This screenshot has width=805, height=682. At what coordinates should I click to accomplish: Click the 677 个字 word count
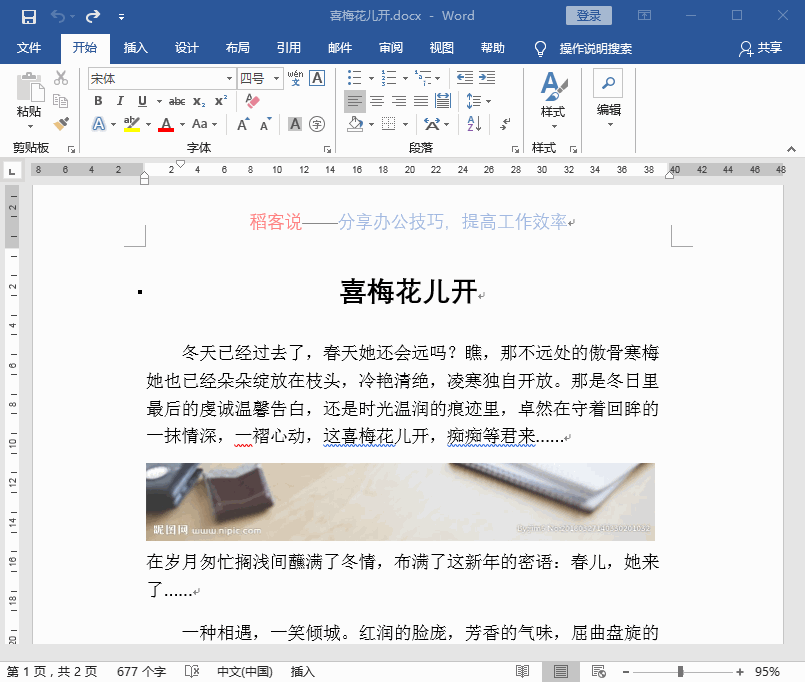click(x=141, y=671)
